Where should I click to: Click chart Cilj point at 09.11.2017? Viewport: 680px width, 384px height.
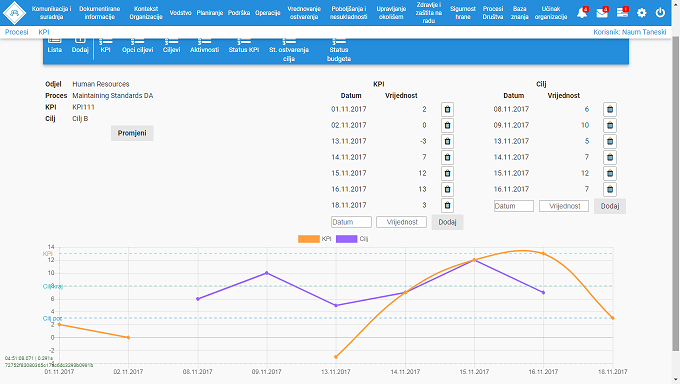[x=267, y=273]
